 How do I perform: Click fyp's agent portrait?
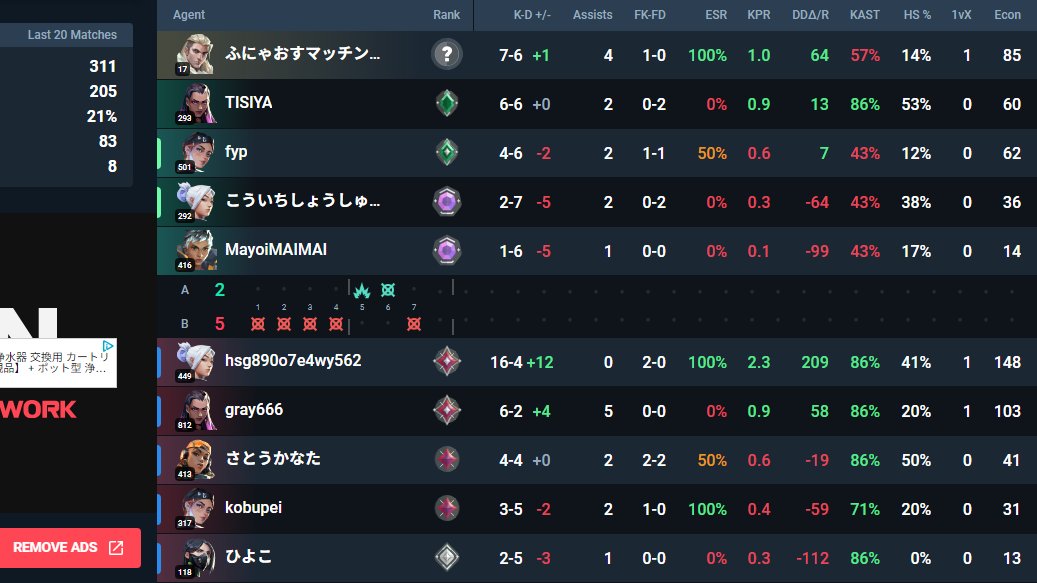[x=196, y=153]
